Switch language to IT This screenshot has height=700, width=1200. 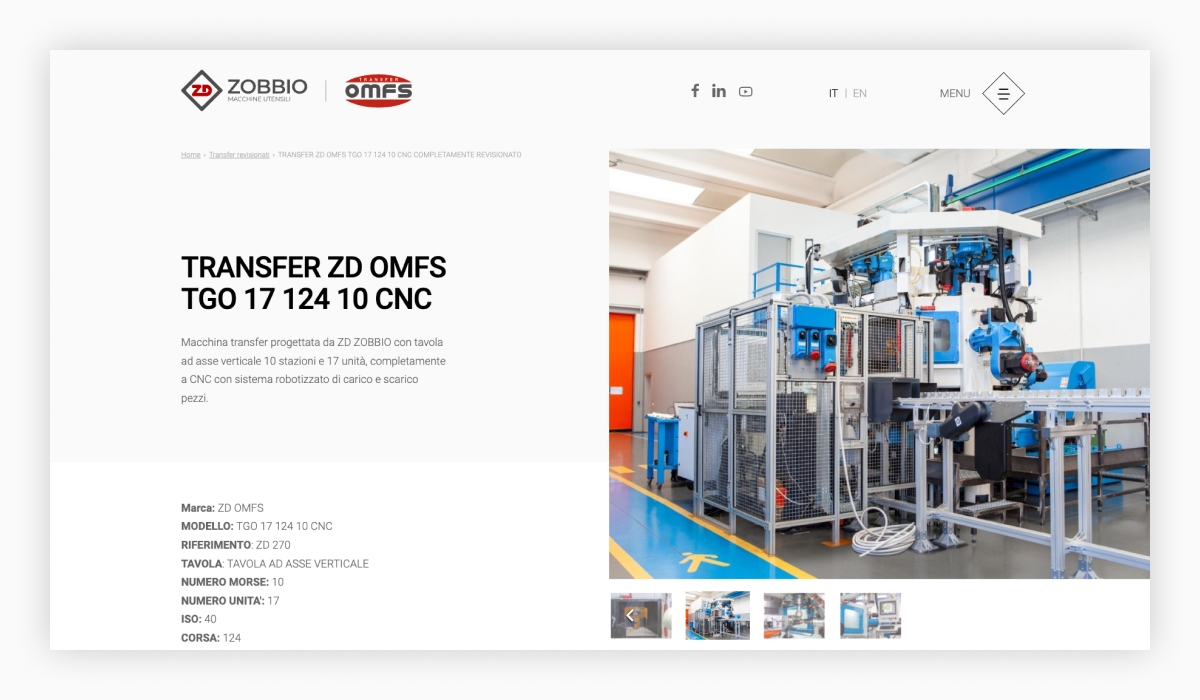[x=833, y=93]
